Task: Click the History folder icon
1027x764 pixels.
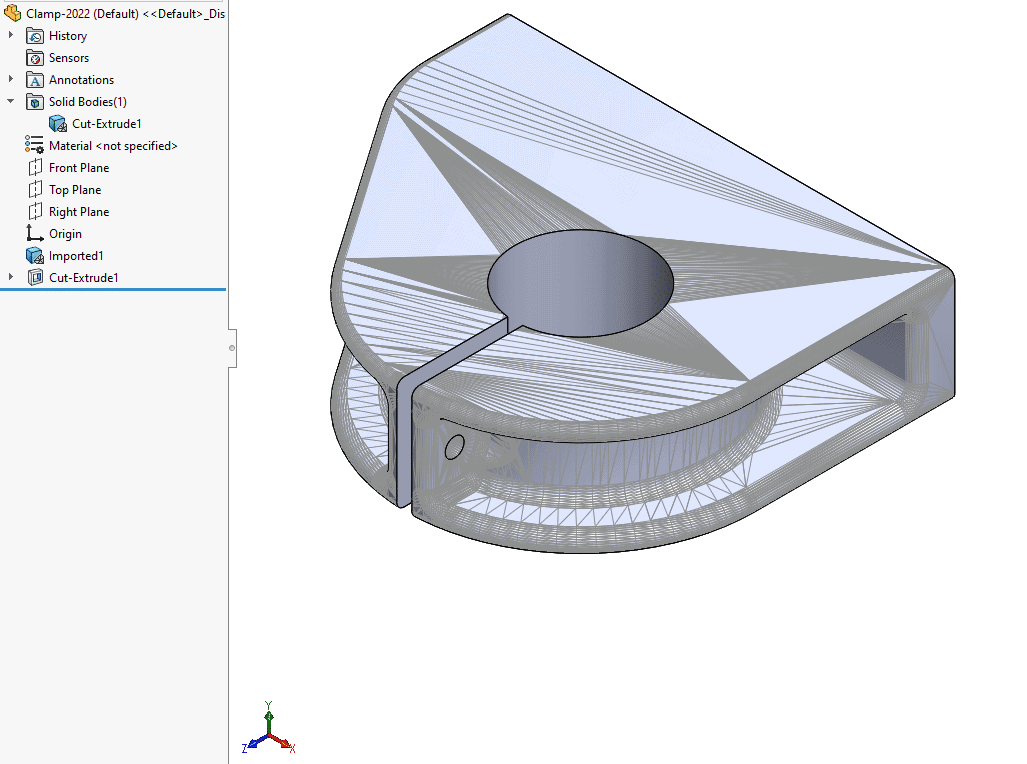Action: (35, 36)
